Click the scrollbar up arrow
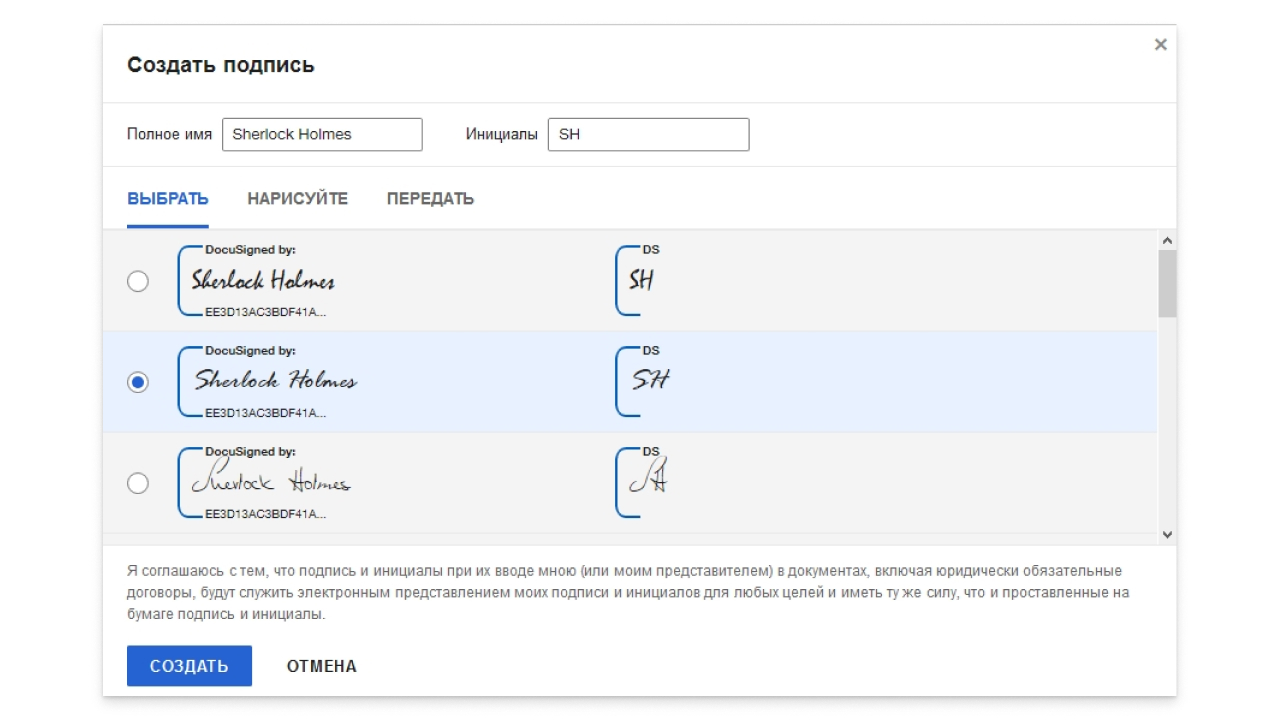 pyautogui.click(x=1166, y=241)
